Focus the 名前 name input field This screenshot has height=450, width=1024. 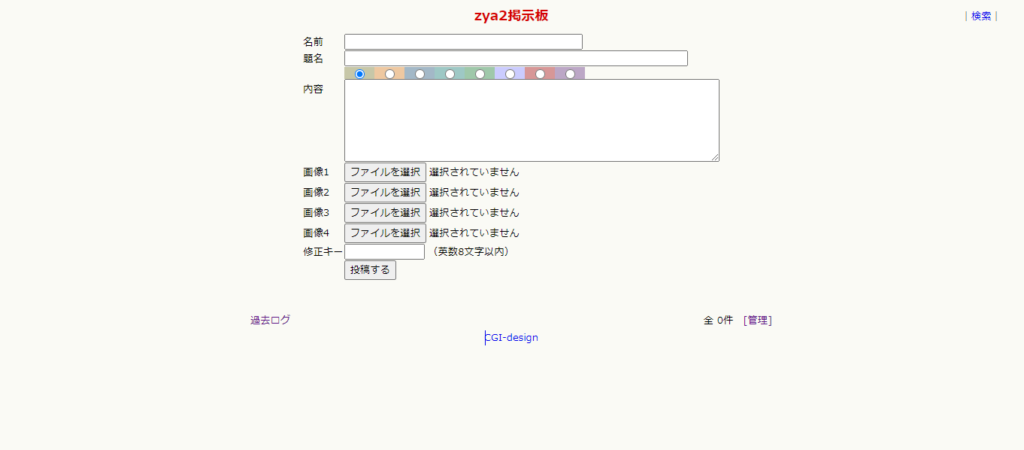pos(463,42)
